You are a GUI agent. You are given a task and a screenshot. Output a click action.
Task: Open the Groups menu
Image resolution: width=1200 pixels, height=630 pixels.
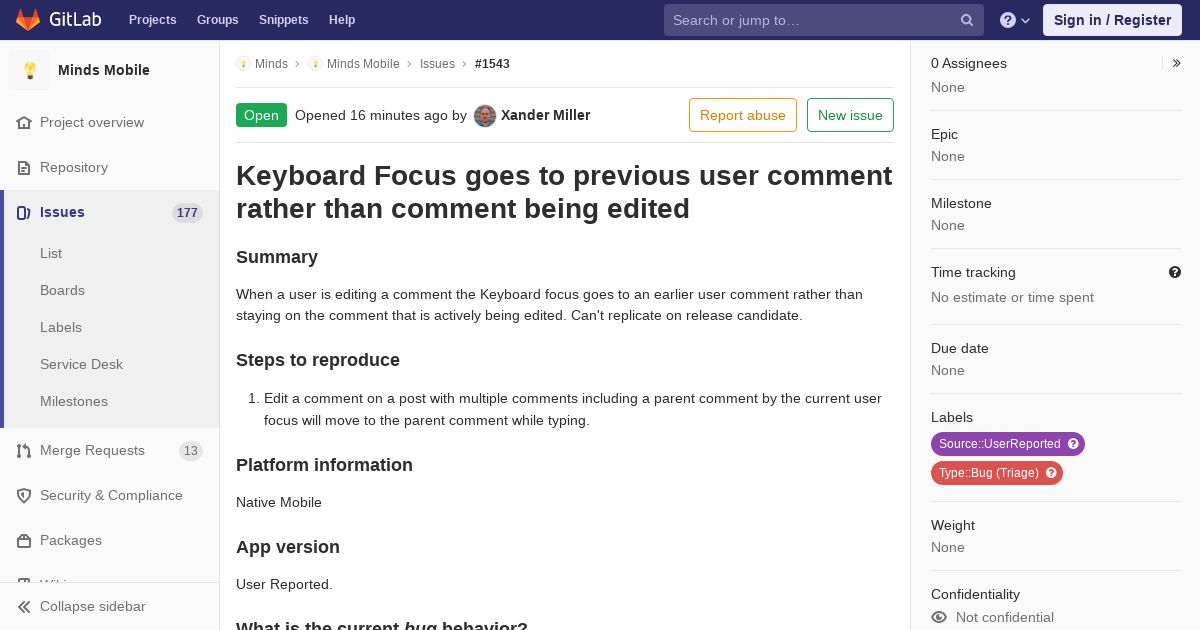click(217, 20)
